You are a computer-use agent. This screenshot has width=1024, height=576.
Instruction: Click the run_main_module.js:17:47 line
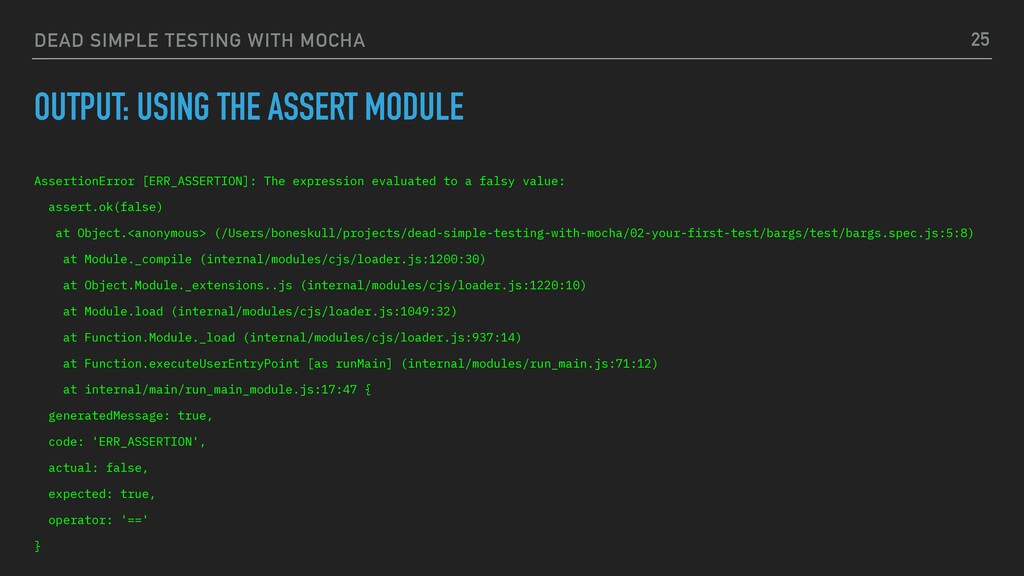pos(217,390)
